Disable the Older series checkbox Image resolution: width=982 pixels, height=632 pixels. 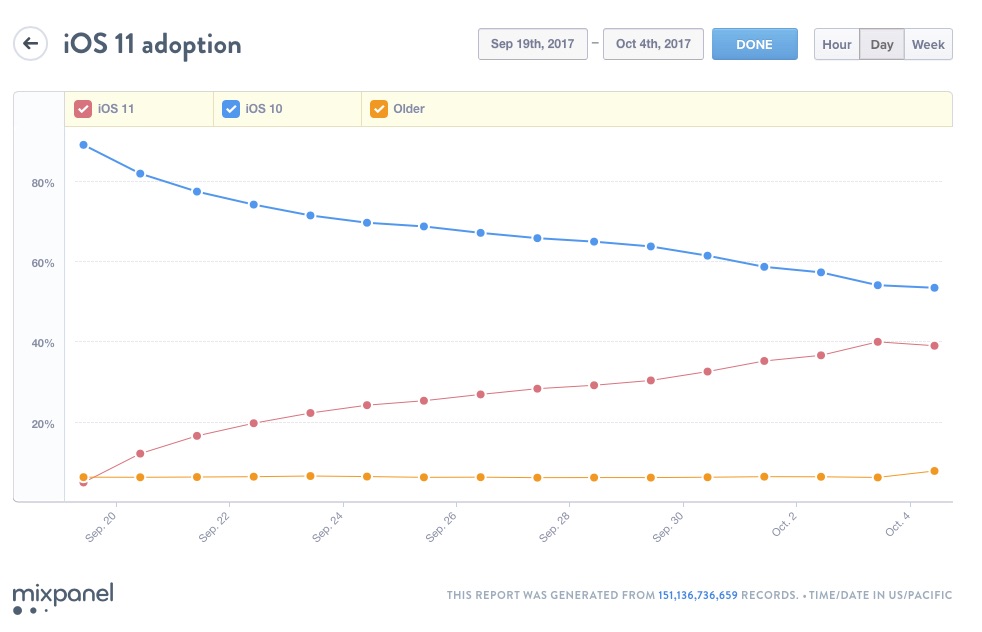point(379,109)
